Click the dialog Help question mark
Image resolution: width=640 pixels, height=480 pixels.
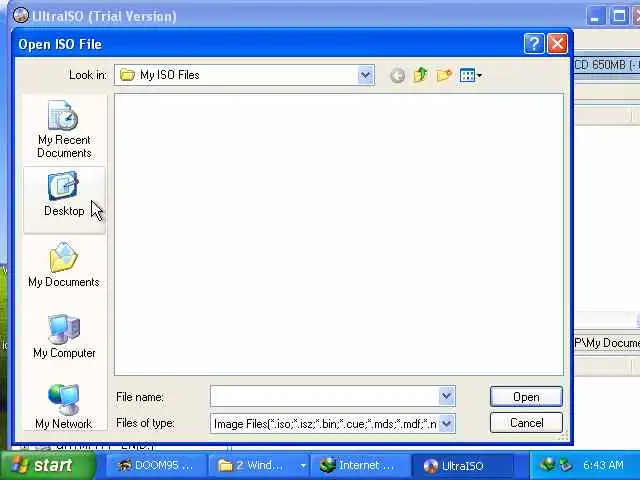coord(534,44)
